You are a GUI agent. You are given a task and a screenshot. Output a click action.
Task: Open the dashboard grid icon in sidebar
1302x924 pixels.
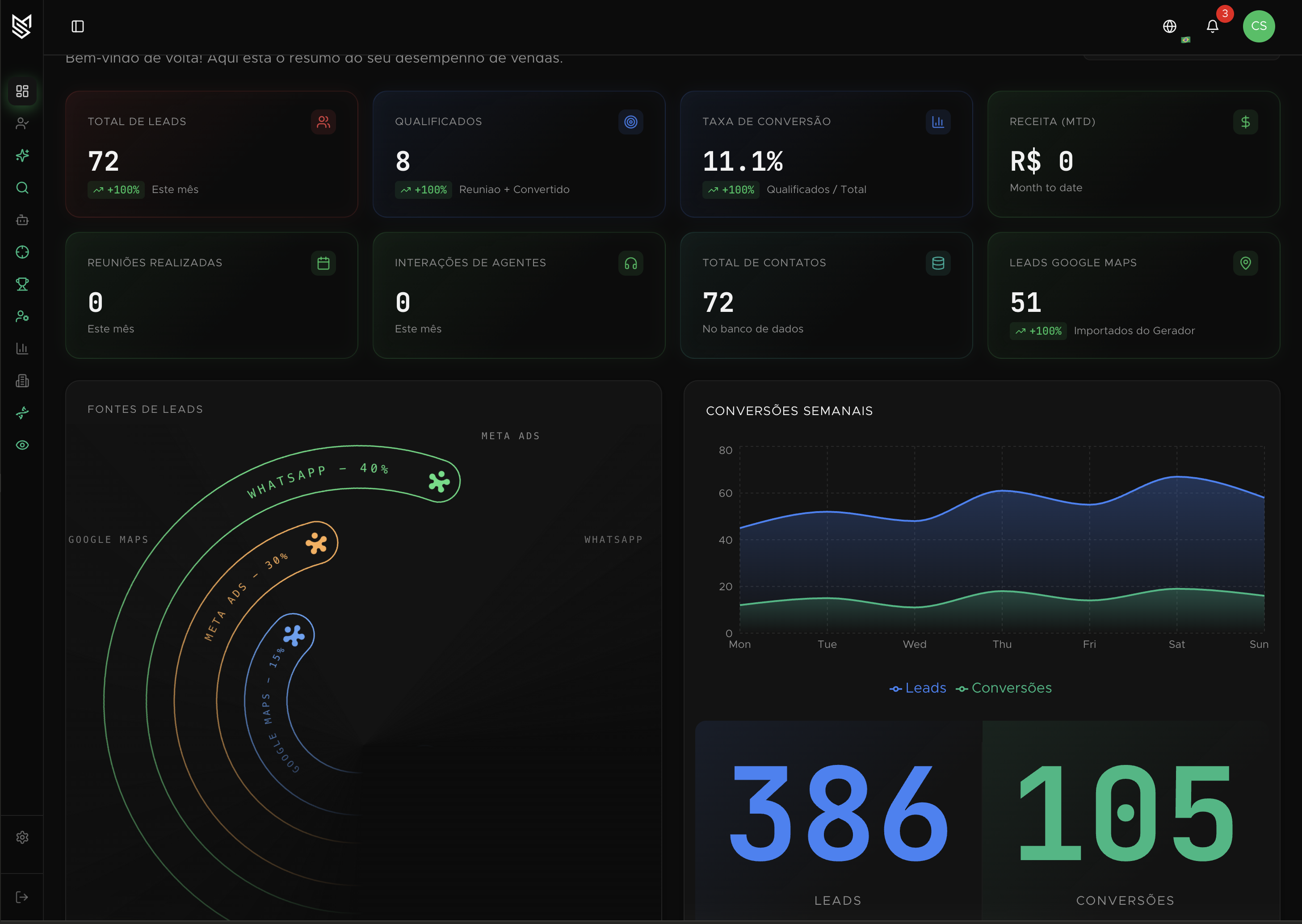pos(22,91)
